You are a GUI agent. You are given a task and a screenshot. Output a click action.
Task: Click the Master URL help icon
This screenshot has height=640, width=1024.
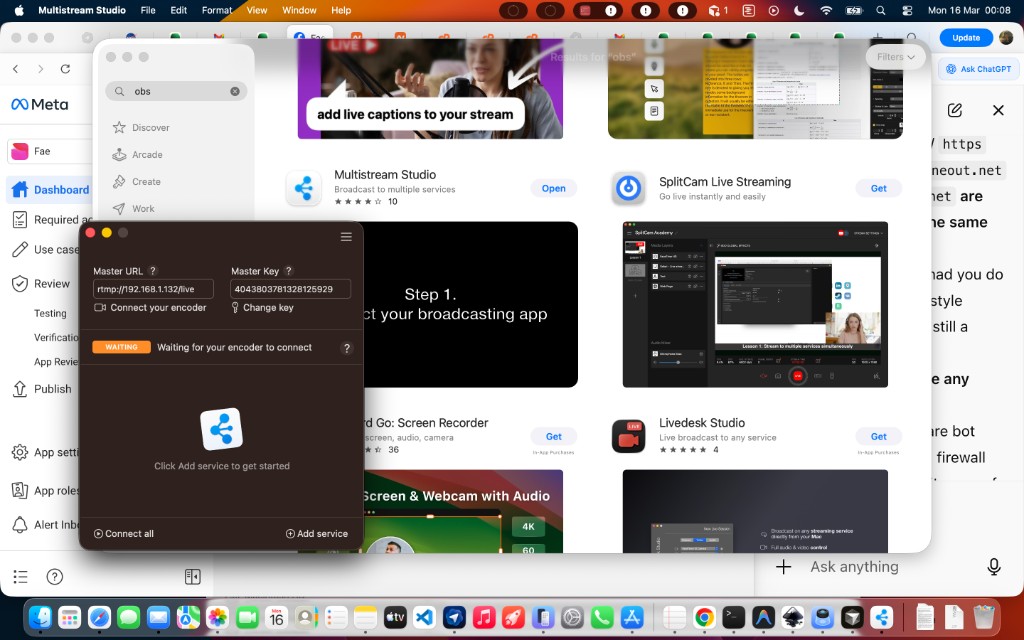(153, 271)
